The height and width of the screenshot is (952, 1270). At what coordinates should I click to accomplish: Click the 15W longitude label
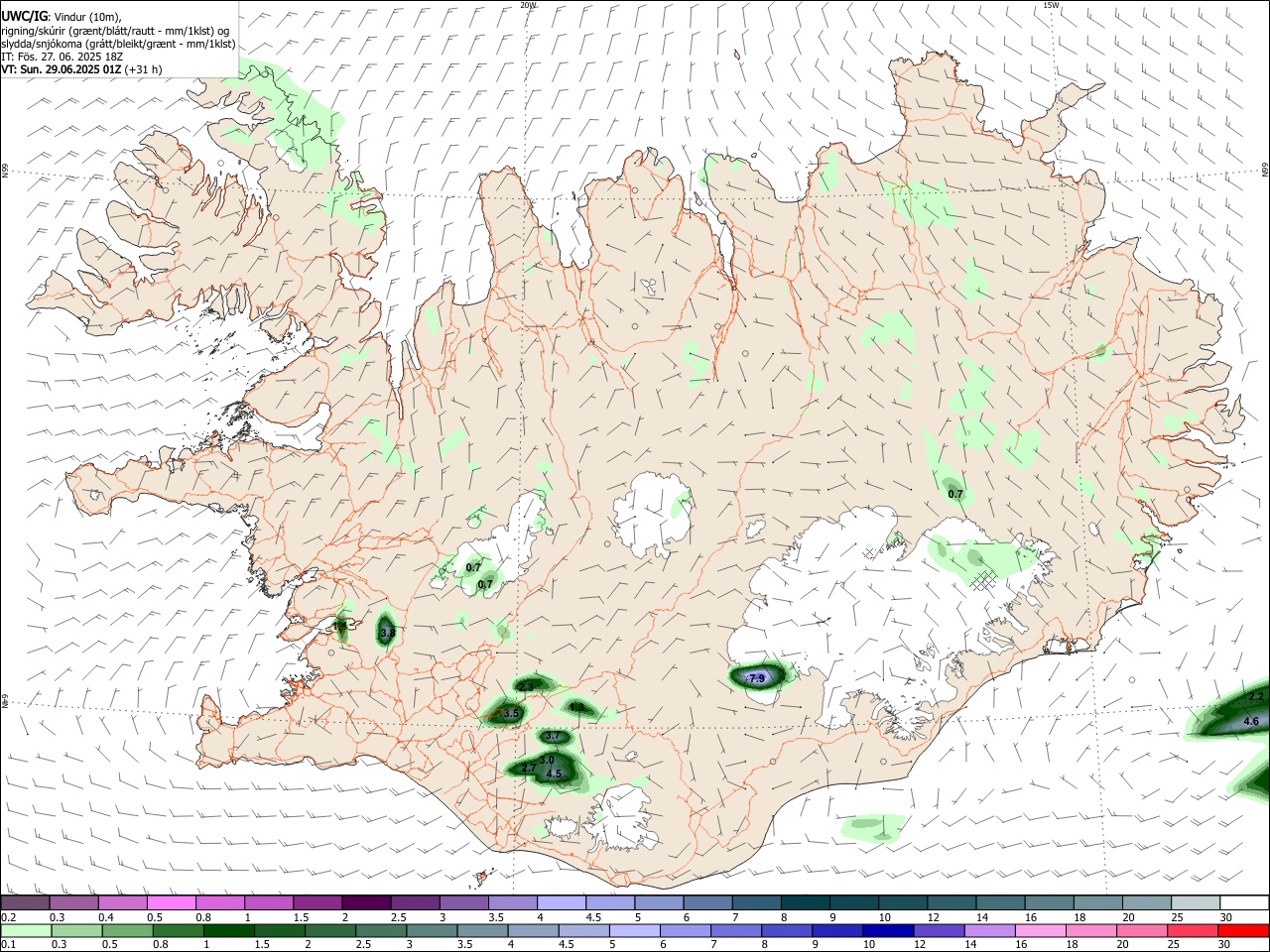coord(1052,5)
